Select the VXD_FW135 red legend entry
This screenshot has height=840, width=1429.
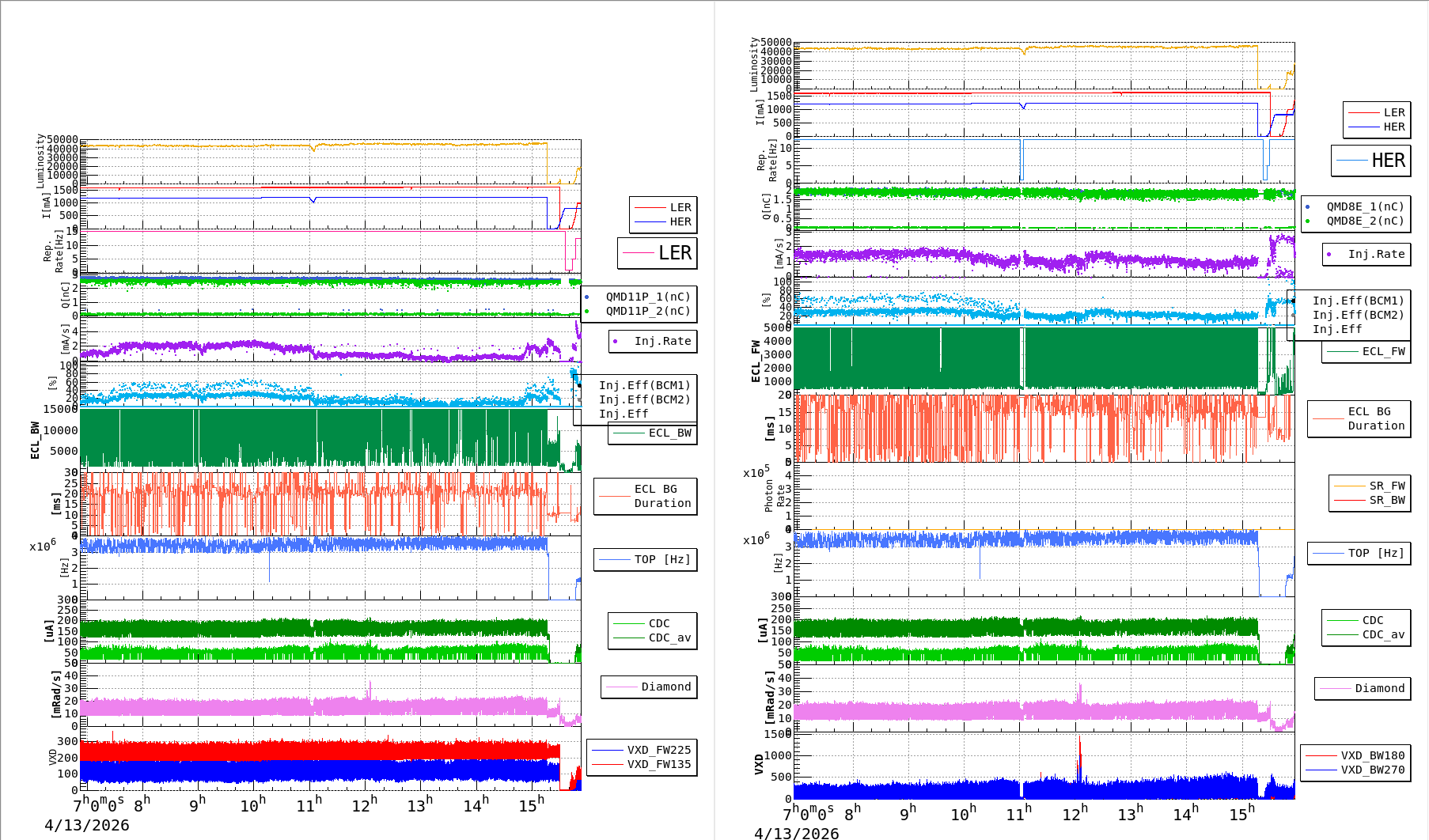pyautogui.click(x=658, y=764)
